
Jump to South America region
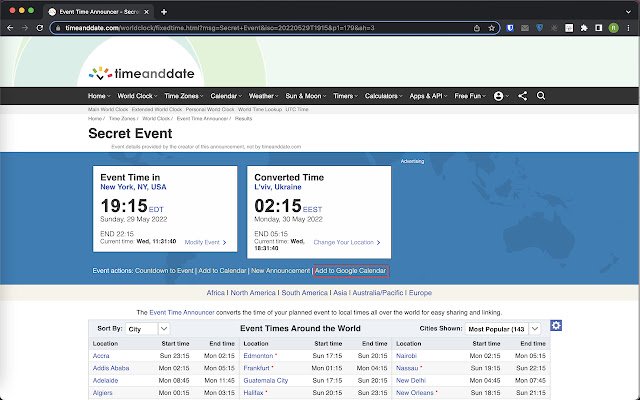click(304, 293)
